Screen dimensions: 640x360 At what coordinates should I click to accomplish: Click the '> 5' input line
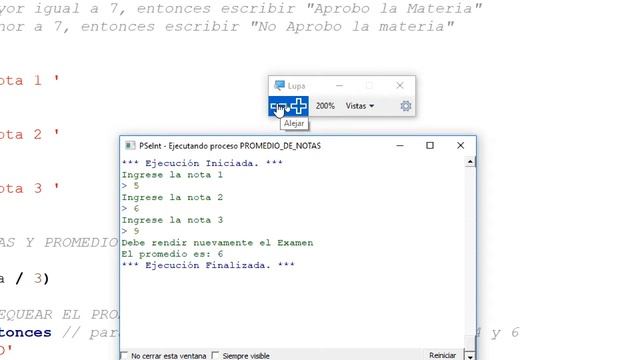pyautogui.click(x=131, y=186)
